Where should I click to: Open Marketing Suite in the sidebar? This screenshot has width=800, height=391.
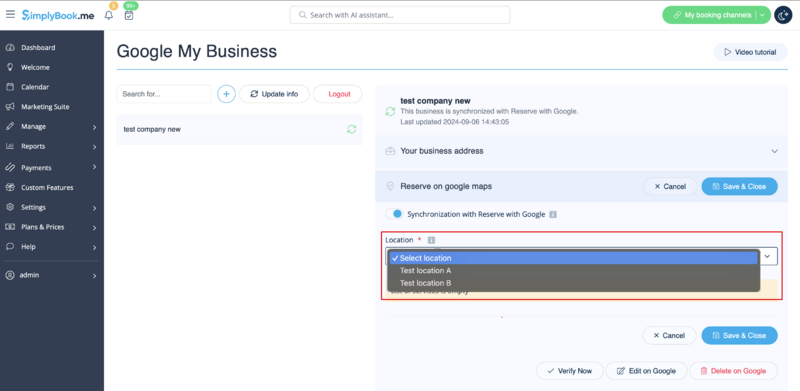click(x=45, y=107)
